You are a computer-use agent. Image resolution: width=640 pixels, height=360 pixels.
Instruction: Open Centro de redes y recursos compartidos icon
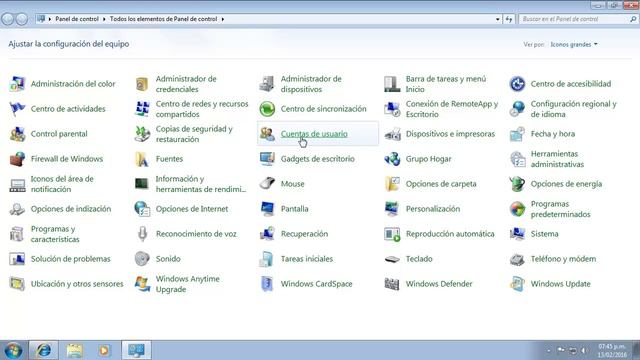tap(142, 109)
